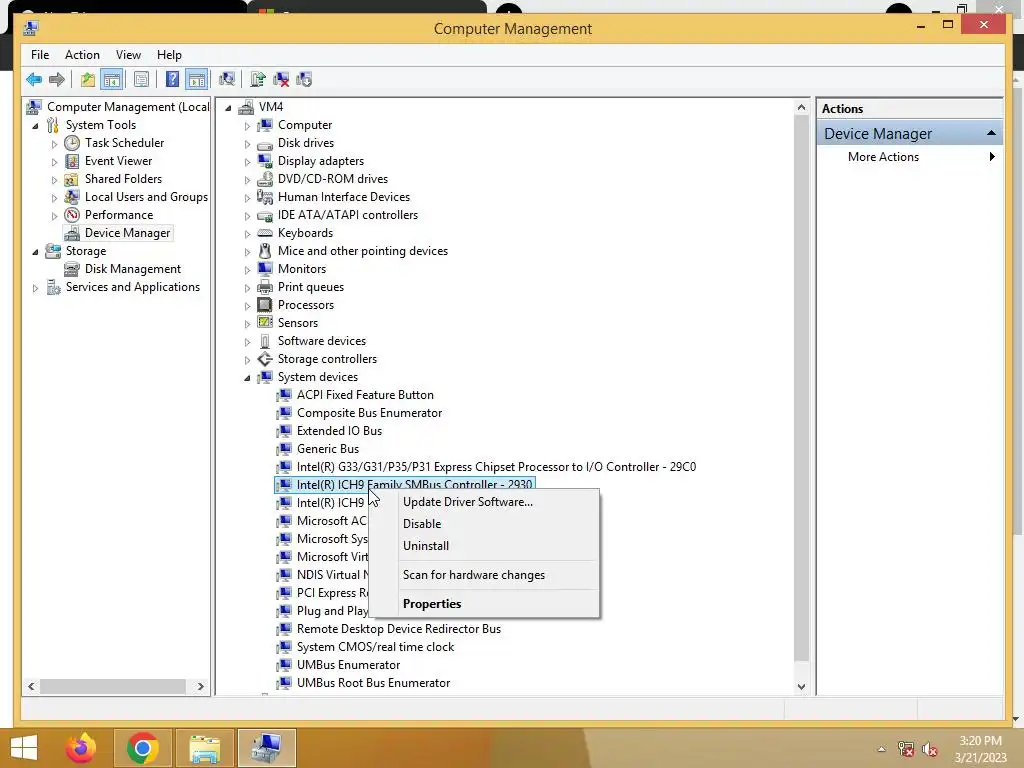Select Composite Bus Enumerator device

(369, 413)
